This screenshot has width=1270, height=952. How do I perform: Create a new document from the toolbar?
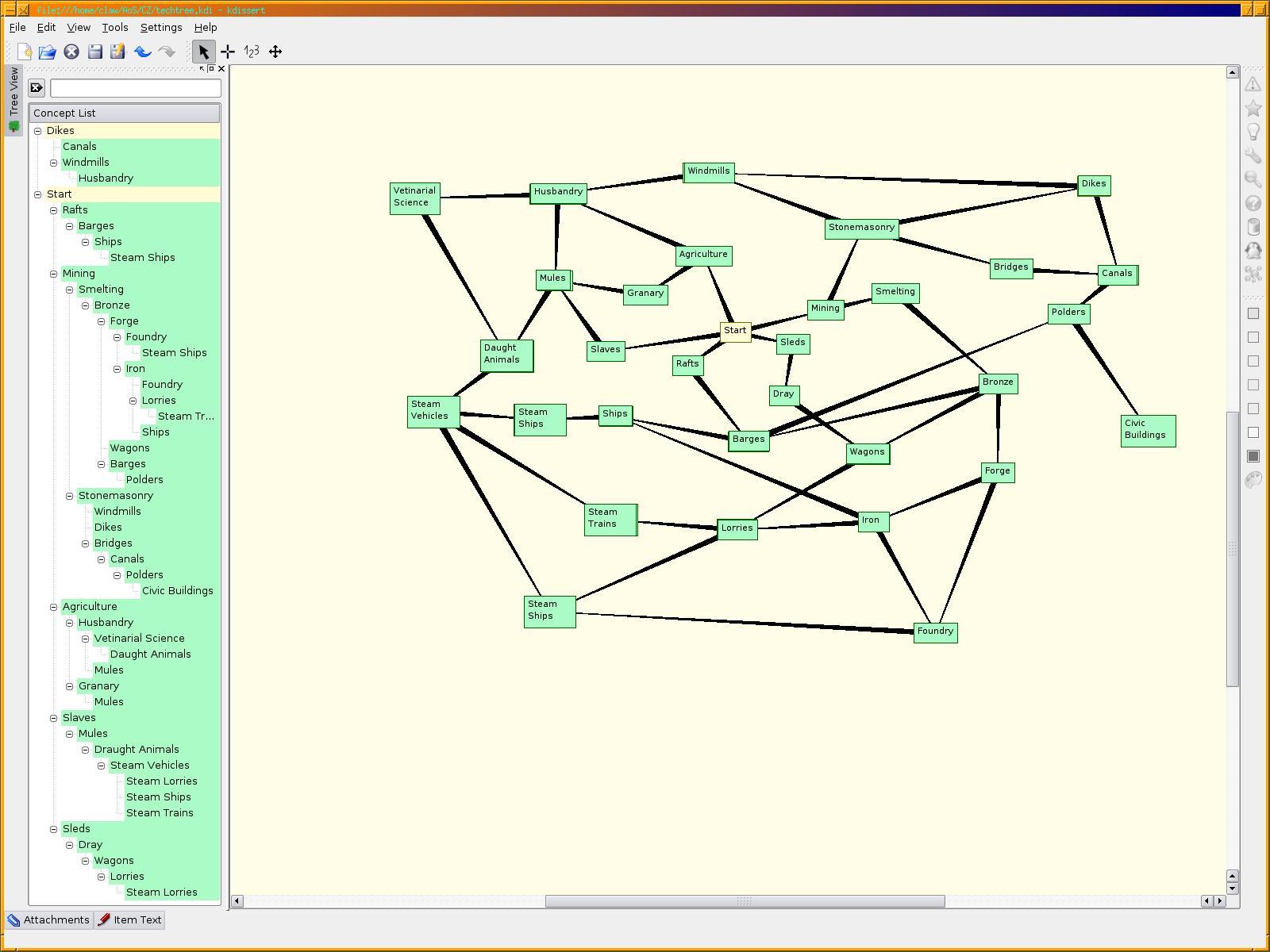[x=24, y=52]
